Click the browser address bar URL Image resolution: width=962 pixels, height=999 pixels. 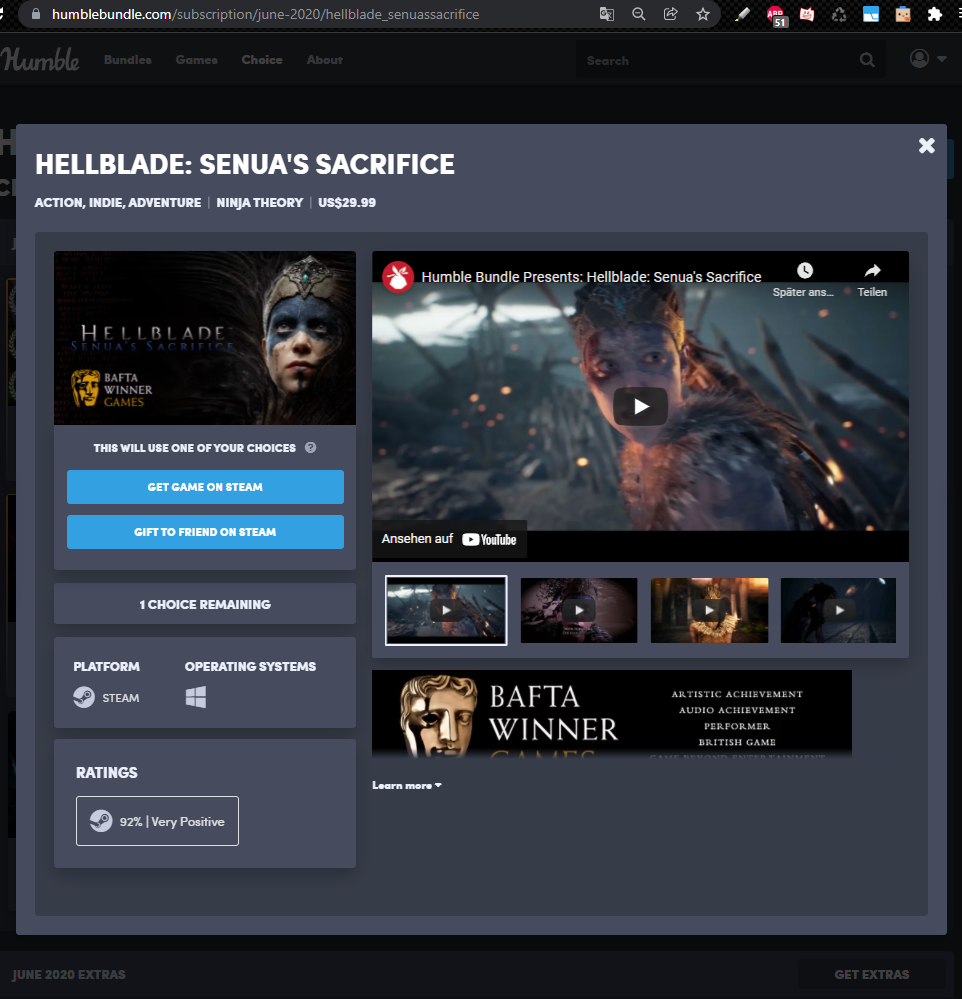(266, 14)
